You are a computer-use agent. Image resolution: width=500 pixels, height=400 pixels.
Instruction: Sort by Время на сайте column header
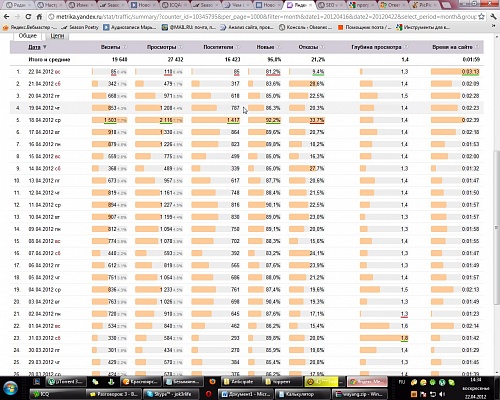pos(452,47)
